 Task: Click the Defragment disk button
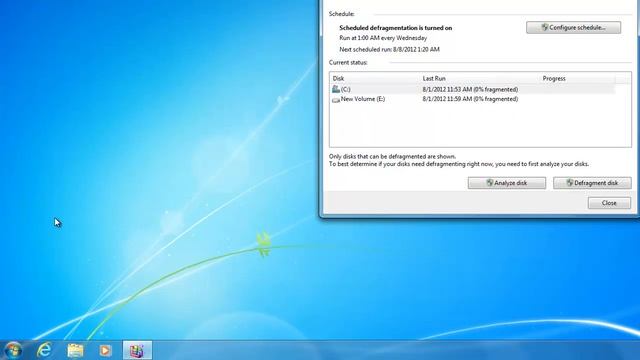(x=592, y=183)
